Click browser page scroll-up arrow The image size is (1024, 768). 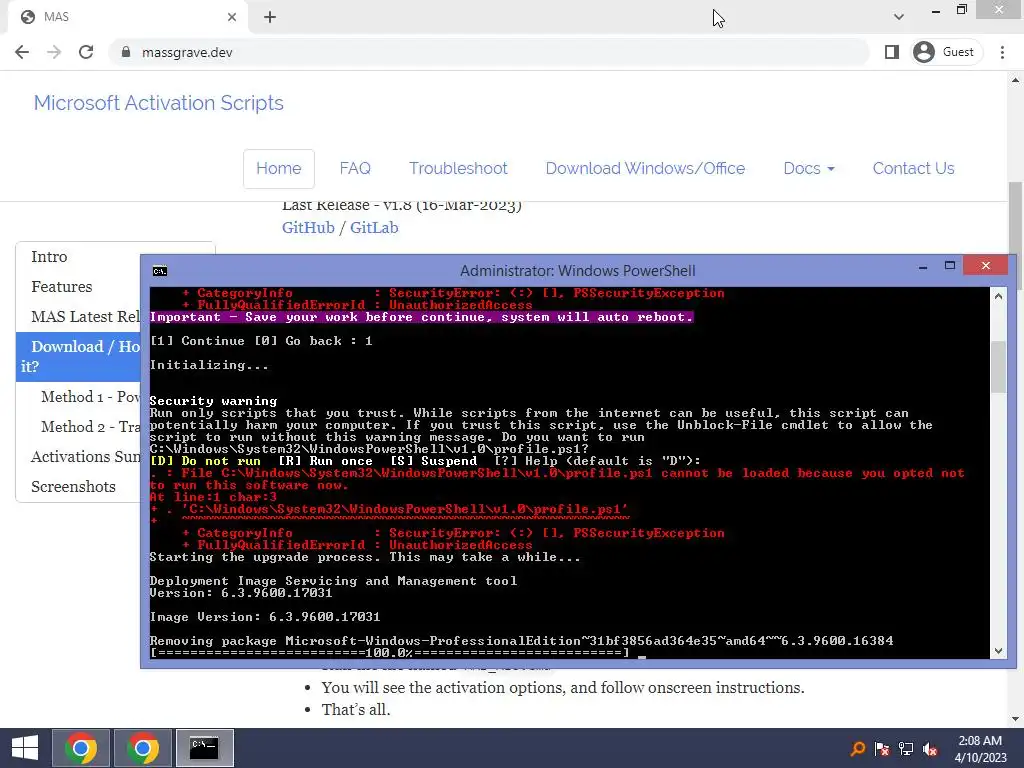(1015, 80)
